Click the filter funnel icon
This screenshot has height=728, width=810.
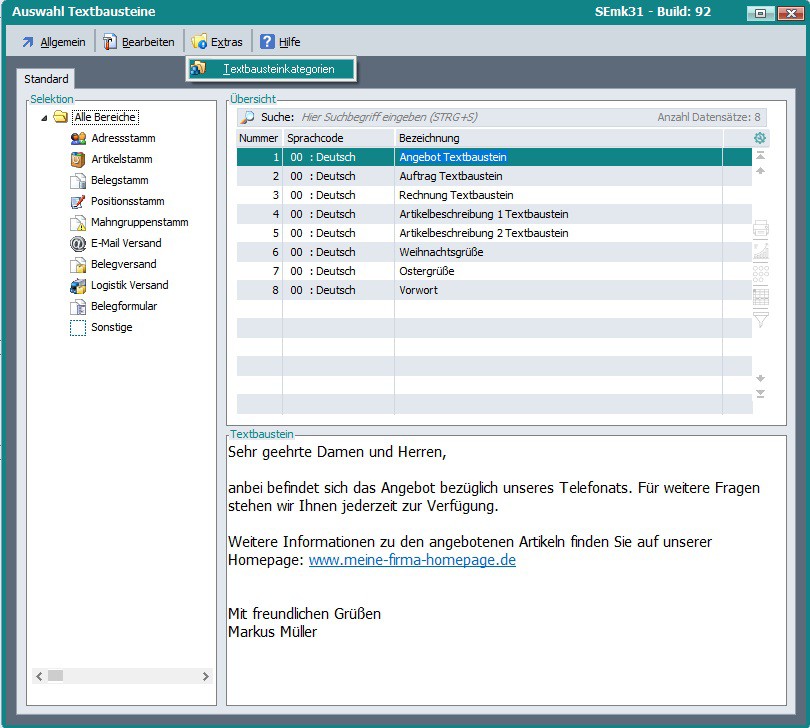point(761,319)
